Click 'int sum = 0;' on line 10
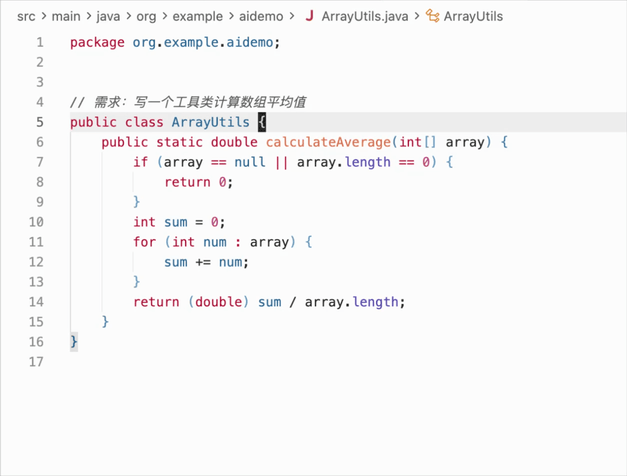This screenshot has width=627, height=476. click(x=179, y=222)
